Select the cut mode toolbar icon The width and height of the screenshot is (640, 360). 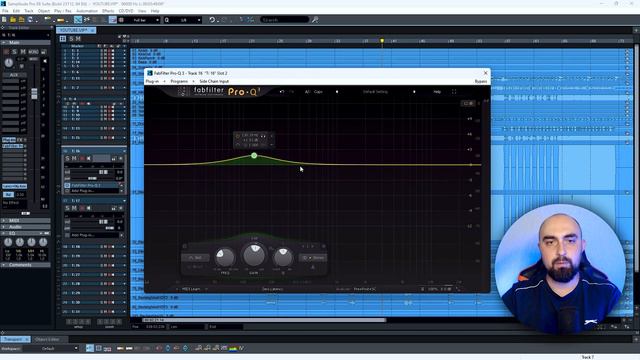[87, 20]
